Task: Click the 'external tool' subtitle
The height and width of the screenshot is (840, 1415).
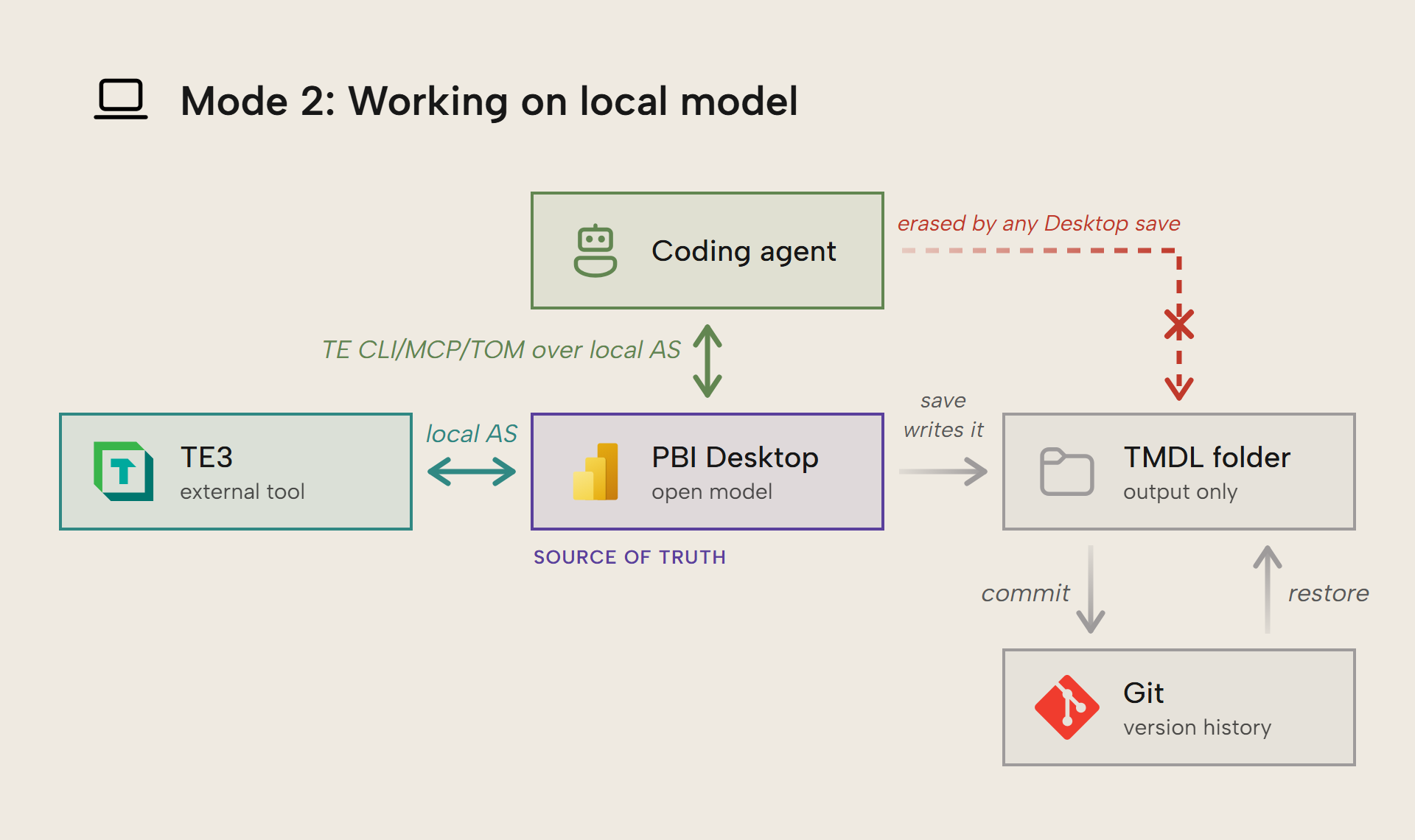Action: pos(242,491)
